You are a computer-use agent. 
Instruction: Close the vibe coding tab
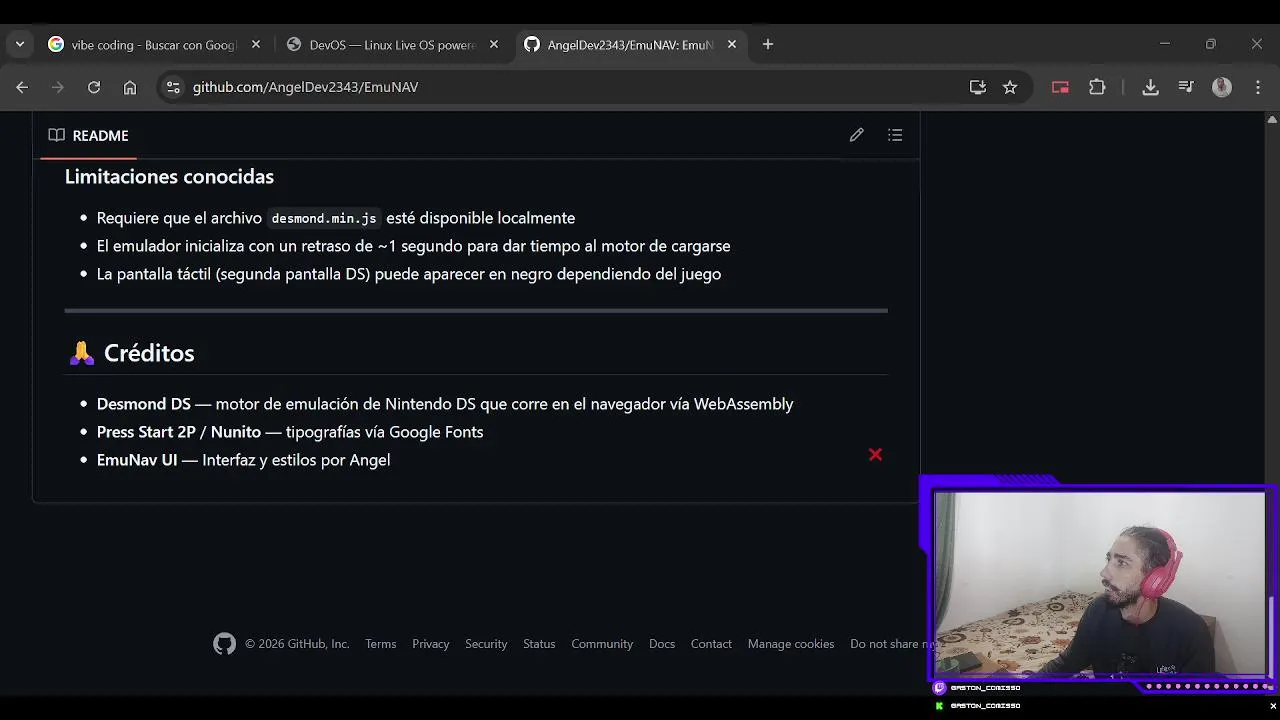(x=256, y=45)
